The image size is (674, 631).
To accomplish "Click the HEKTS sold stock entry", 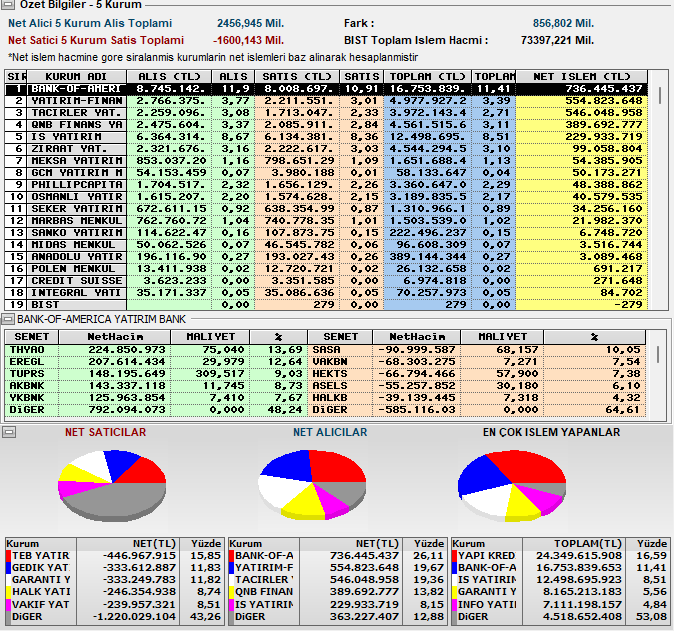I will coord(477,374).
